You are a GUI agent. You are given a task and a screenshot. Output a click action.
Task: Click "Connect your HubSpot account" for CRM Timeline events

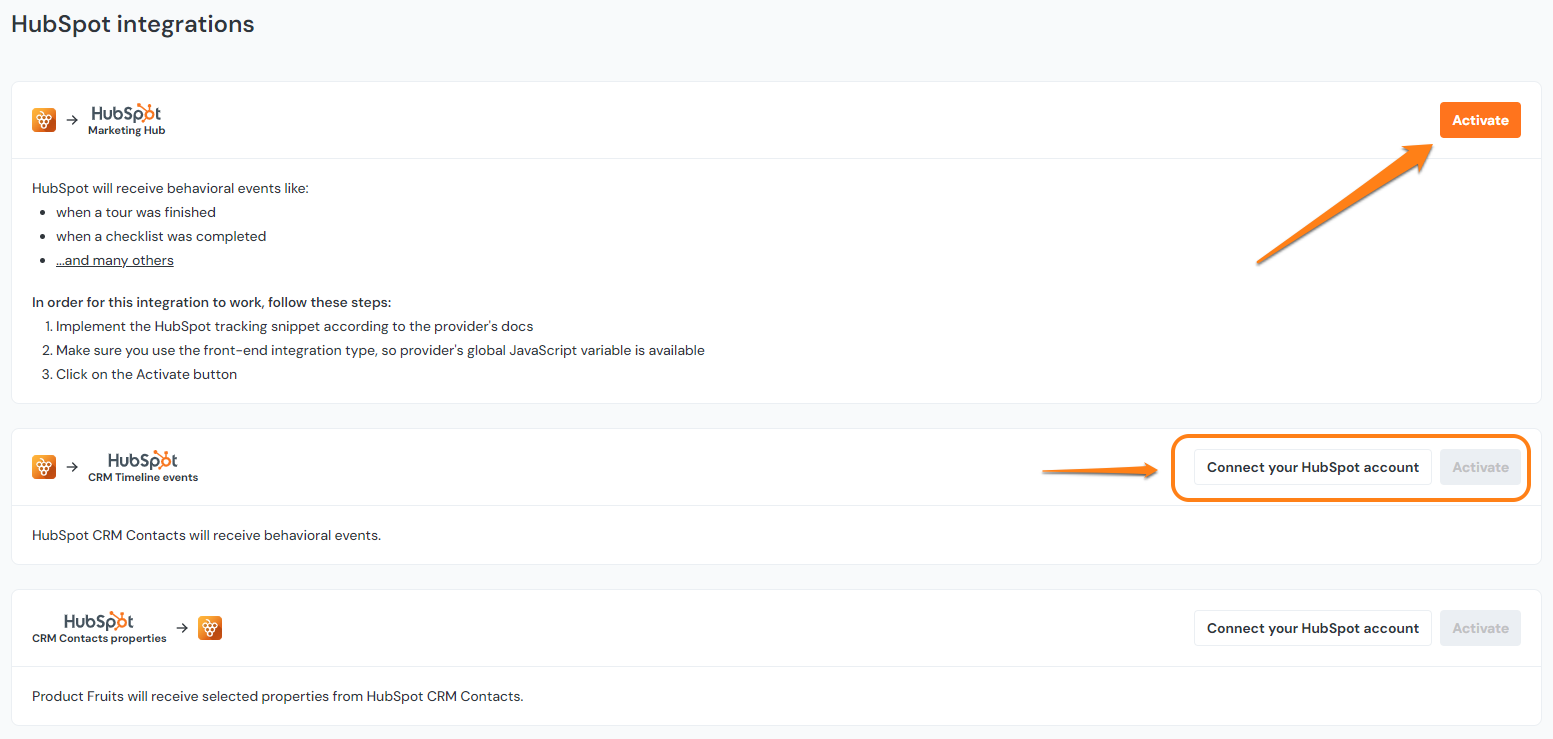(x=1312, y=466)
